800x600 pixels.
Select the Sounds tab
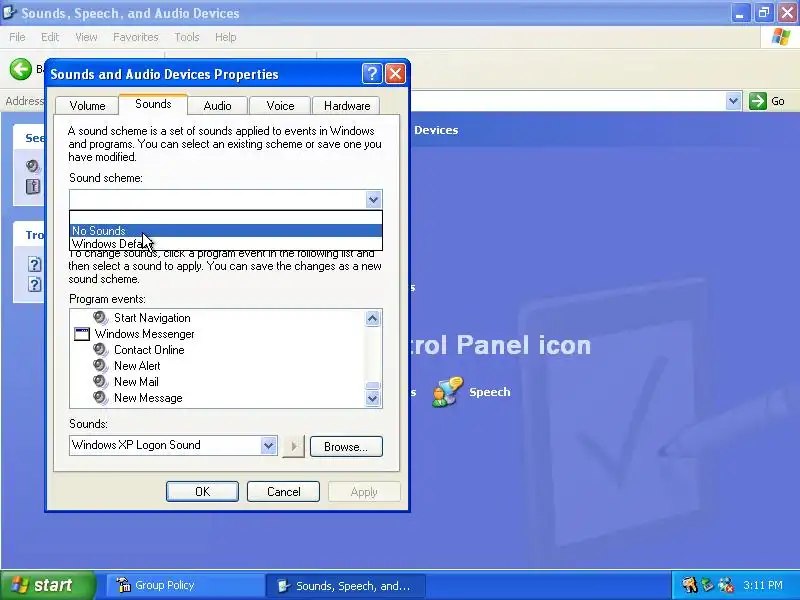(153, 104)
